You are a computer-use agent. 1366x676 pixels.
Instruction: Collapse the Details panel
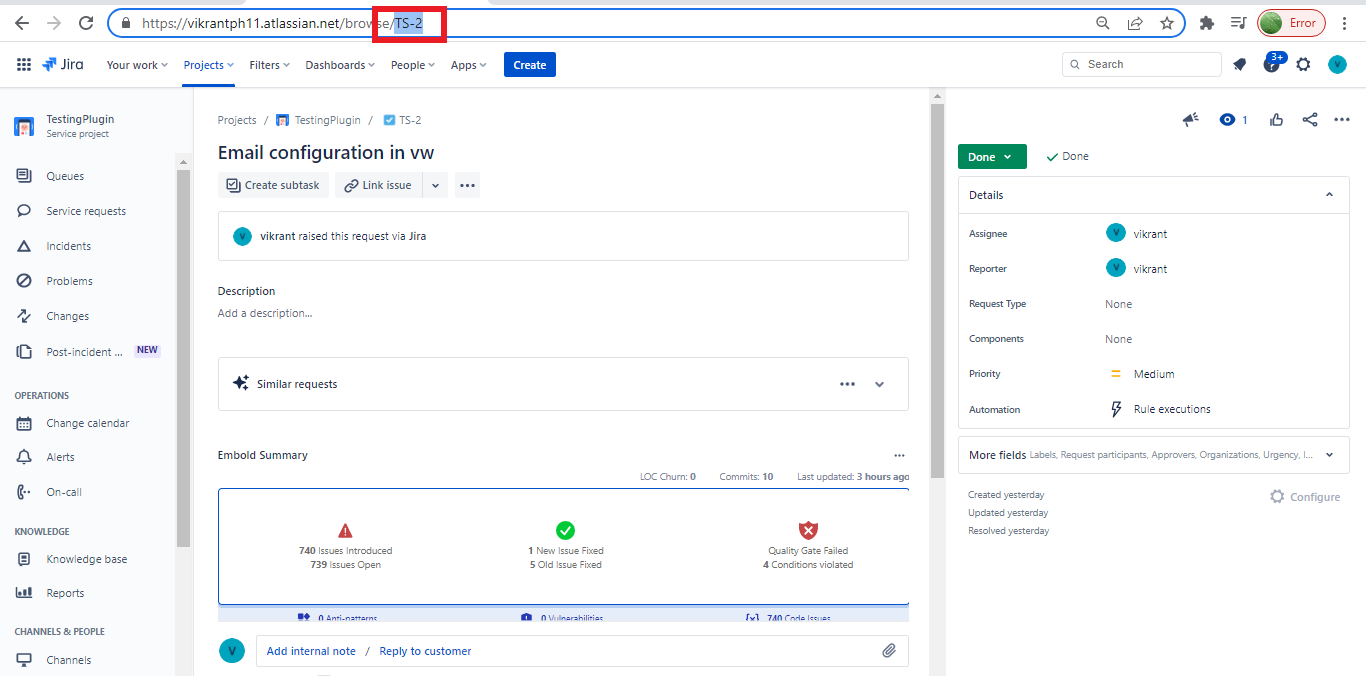tap(1329, 194)
